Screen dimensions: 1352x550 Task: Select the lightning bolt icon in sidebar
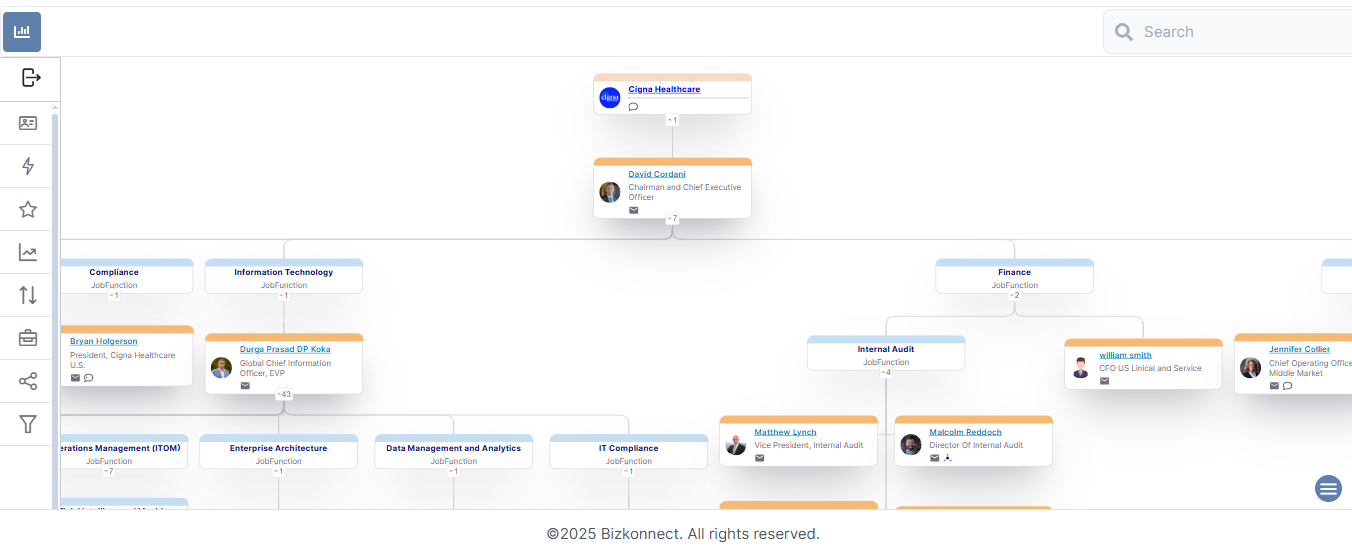point(28,166)
